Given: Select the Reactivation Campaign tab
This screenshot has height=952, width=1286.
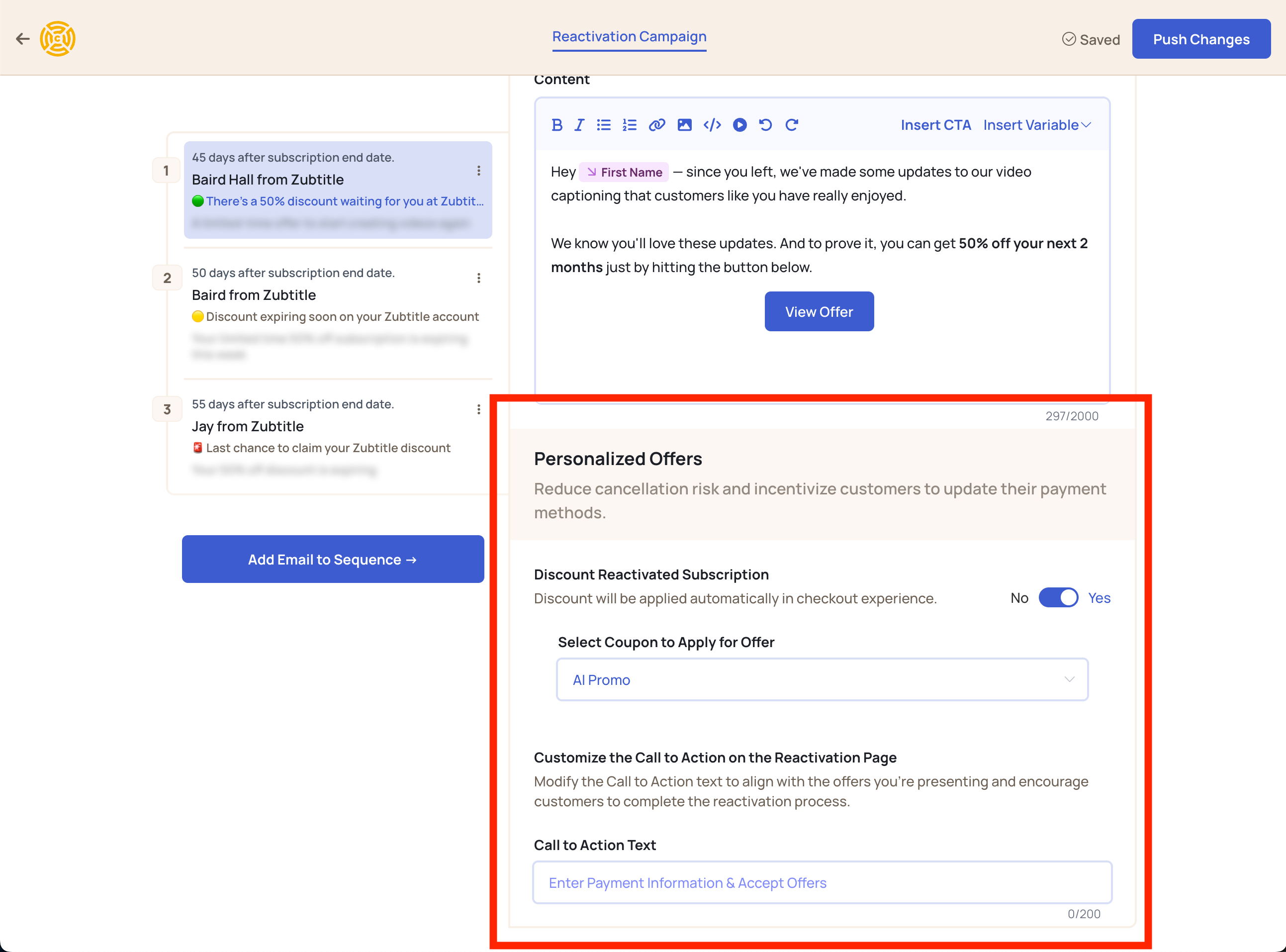Looking at the screenshot, I should (x=629, y=37).
